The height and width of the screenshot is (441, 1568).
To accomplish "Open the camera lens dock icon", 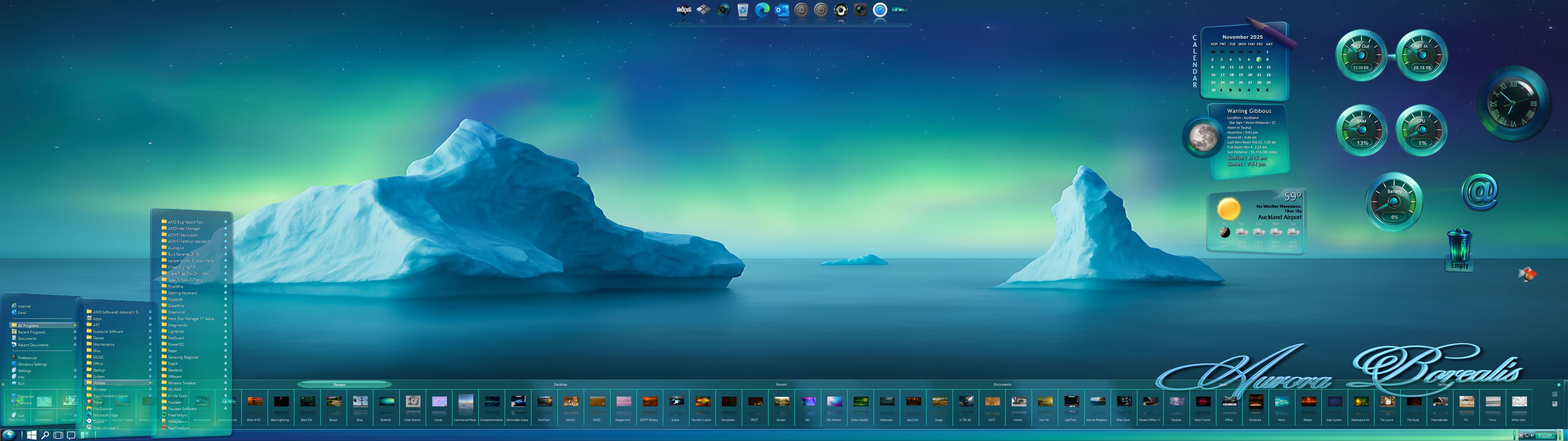I will (x=860, y=10).
